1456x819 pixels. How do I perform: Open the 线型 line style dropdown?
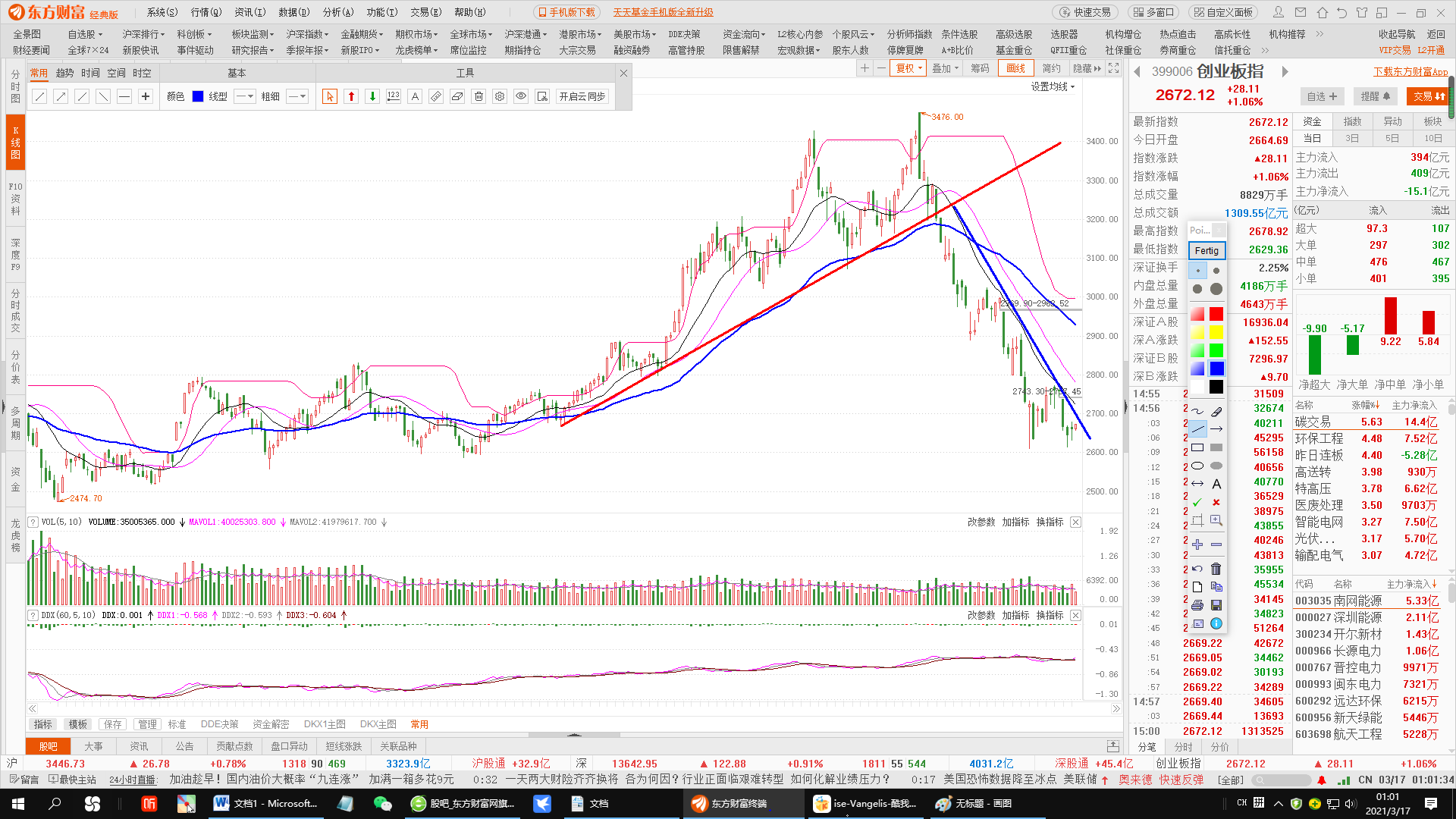244,96
